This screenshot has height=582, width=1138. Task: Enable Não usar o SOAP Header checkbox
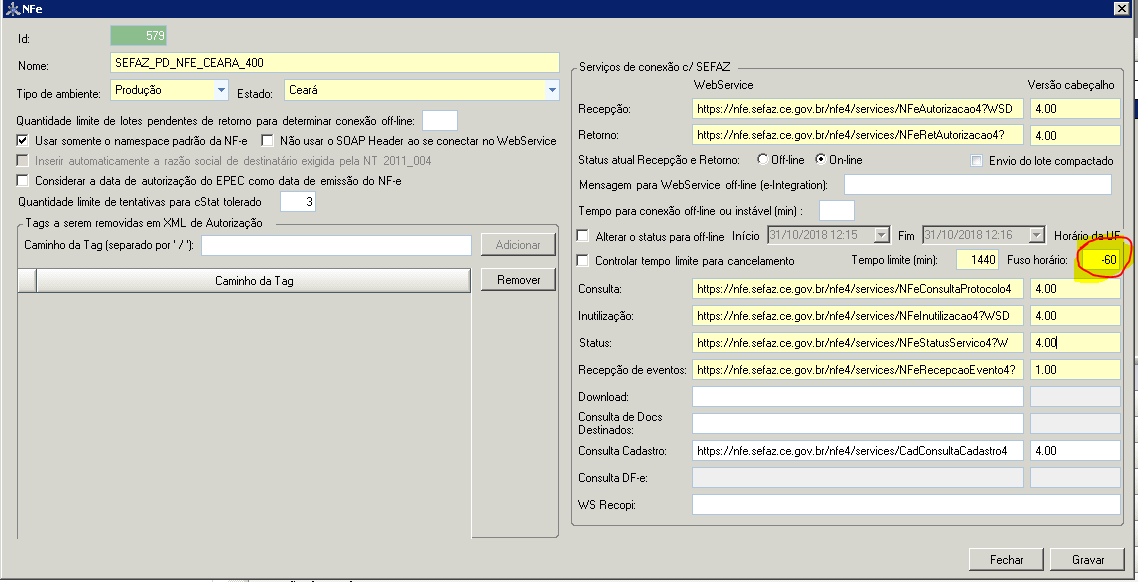pyautogui.click(x=266, y=140)
